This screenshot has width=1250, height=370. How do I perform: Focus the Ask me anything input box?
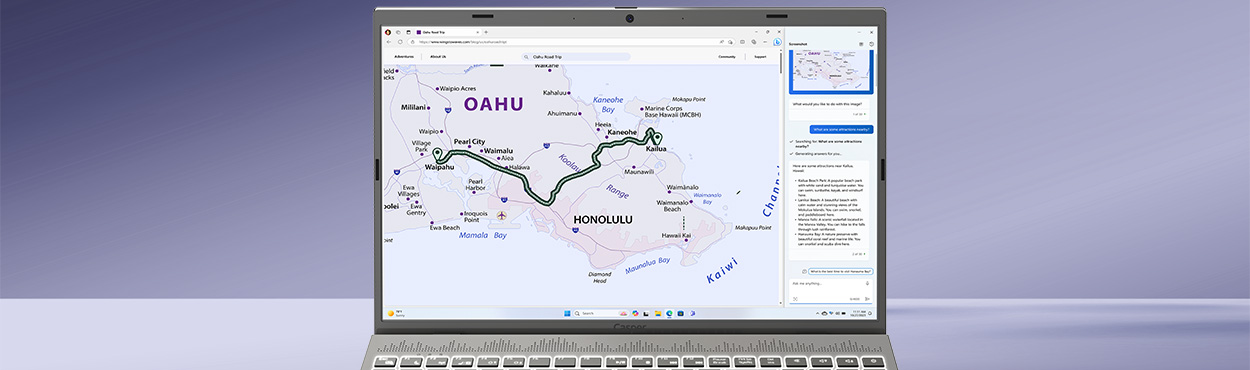[x=830, y=290]
